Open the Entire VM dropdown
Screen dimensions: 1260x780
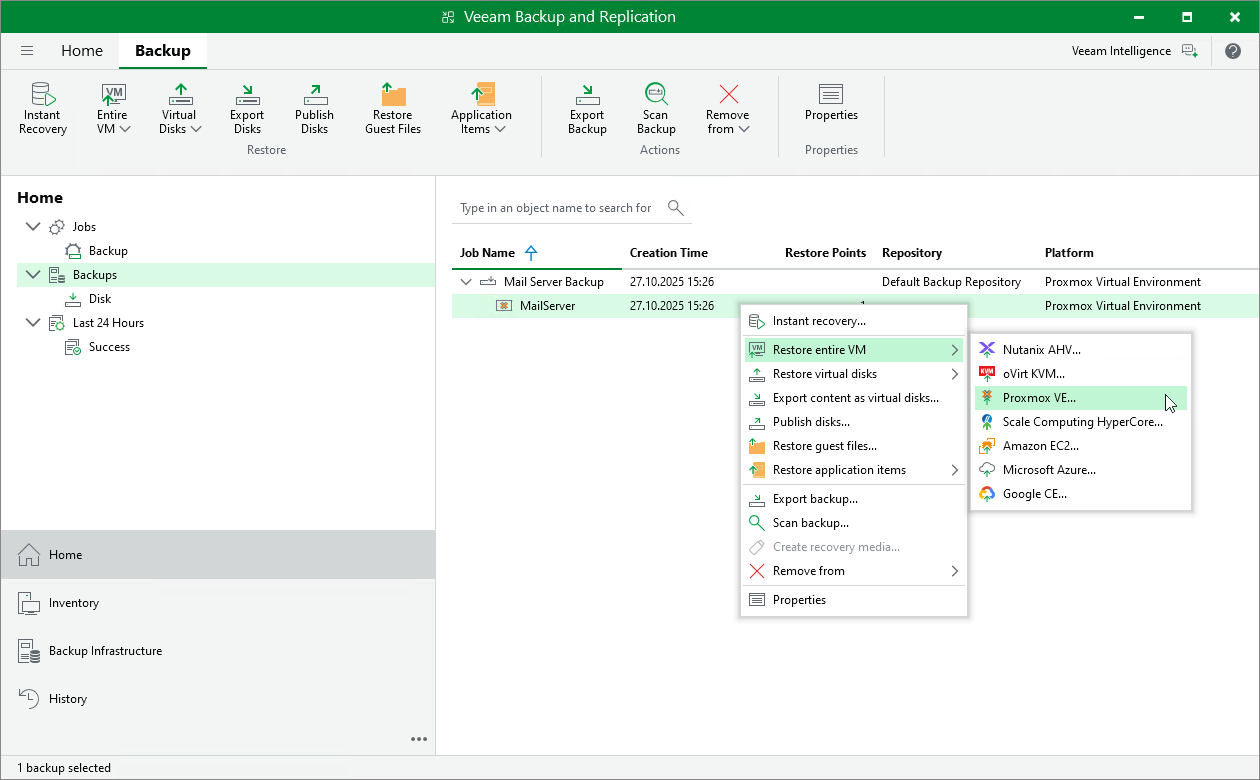click(x=113, y=108)
